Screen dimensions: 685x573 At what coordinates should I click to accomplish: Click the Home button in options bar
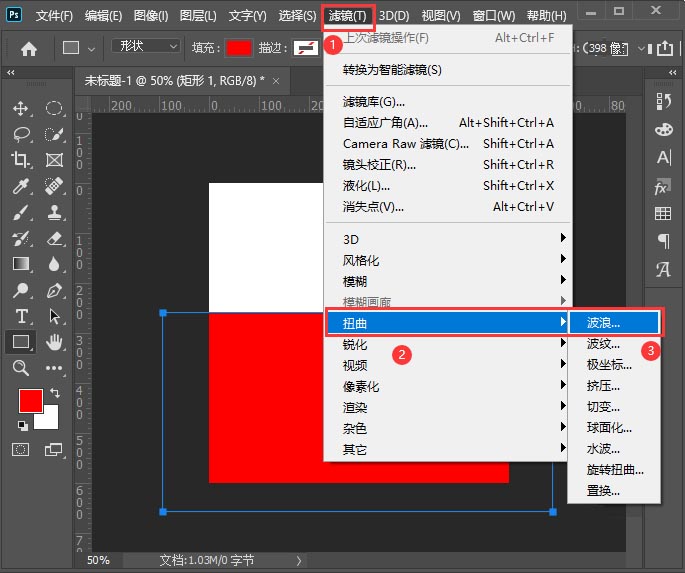point(29,48)
